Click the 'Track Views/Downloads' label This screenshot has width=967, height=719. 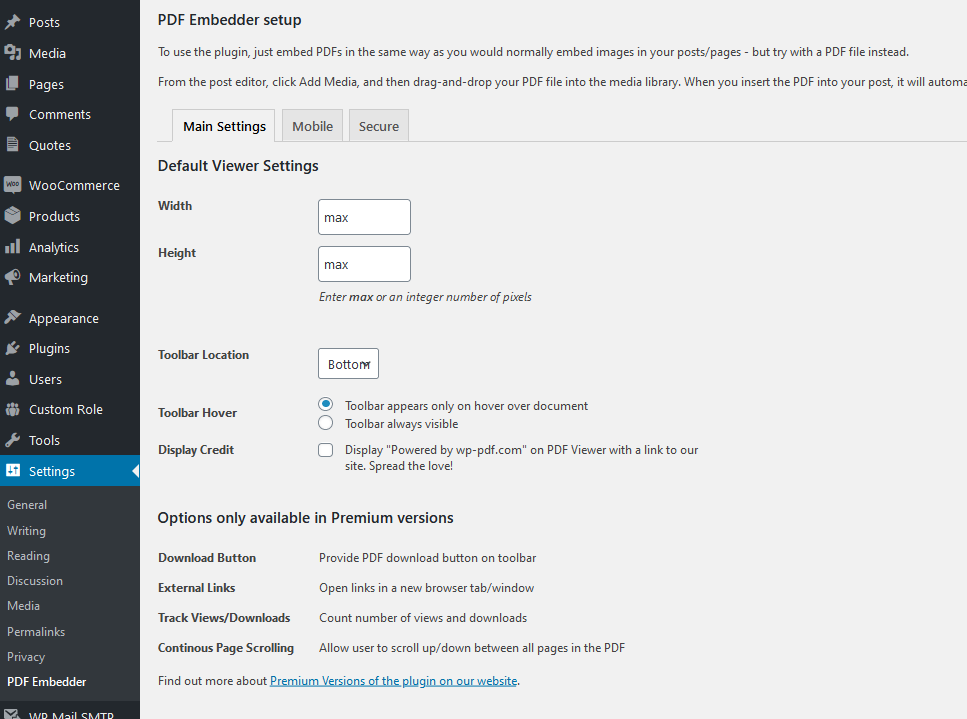point(224,618)
